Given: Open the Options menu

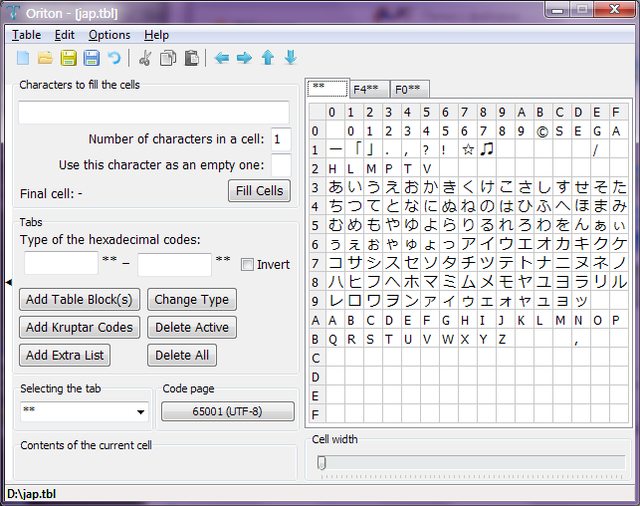Looking at the screenshot, I should [109, 35].
